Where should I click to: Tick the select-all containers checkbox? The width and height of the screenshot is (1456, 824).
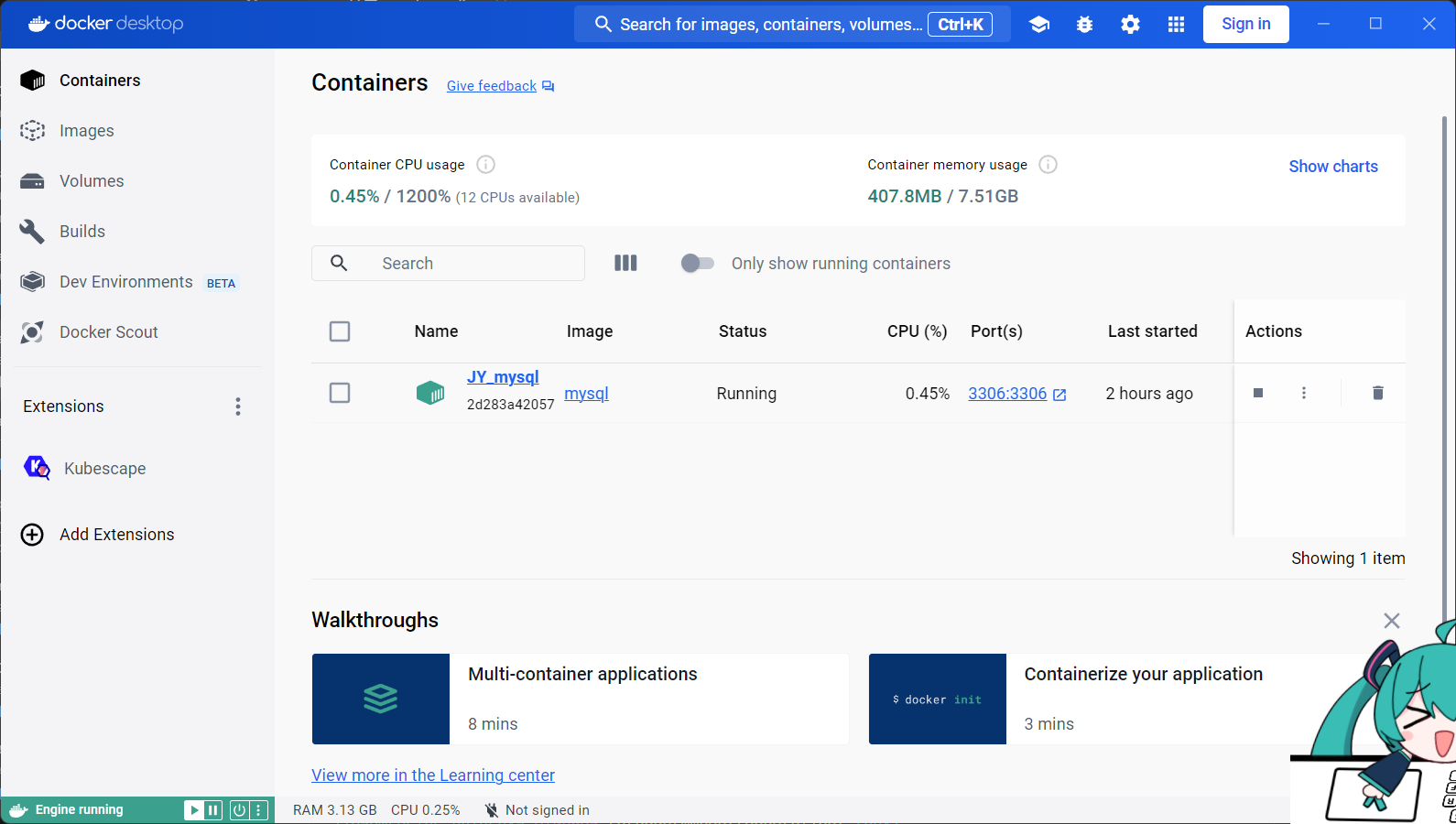point(340,331)
